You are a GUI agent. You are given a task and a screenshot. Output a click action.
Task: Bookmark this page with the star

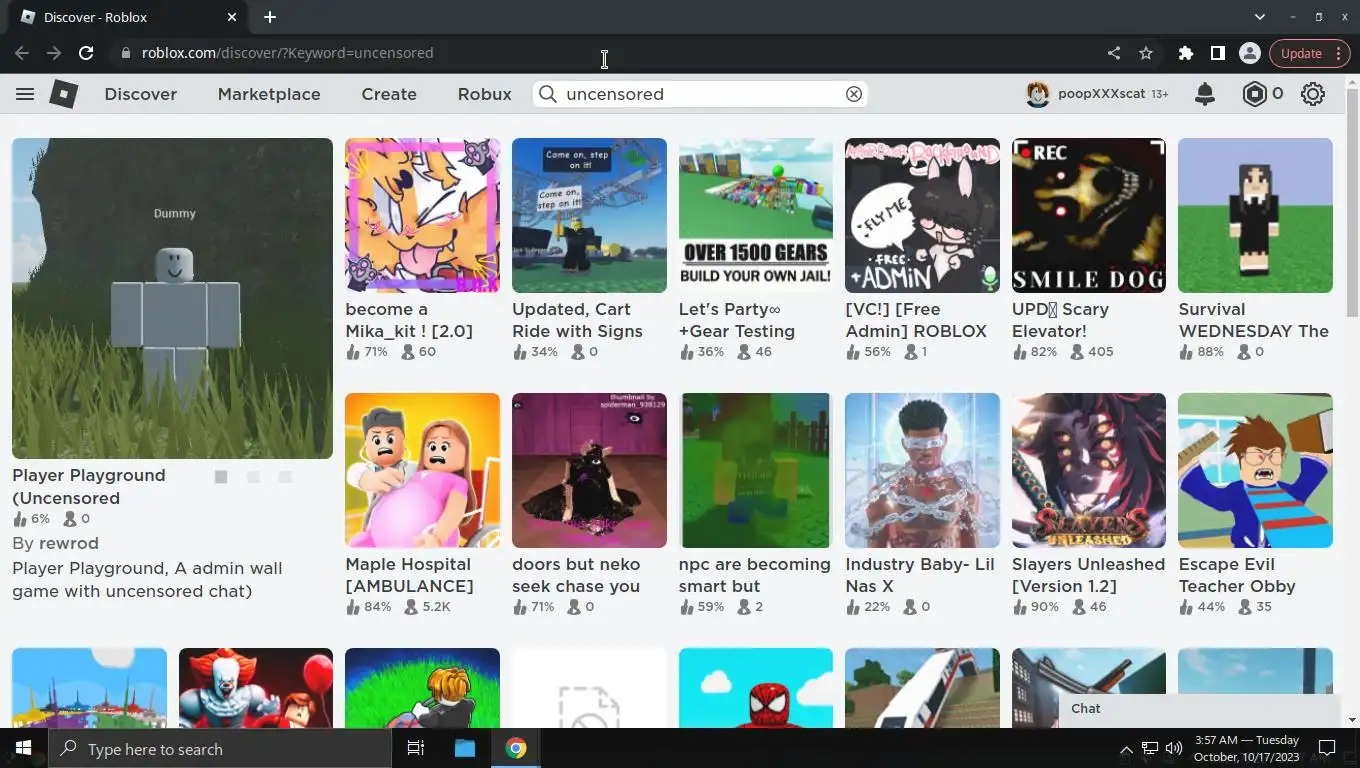[1146, 53]
